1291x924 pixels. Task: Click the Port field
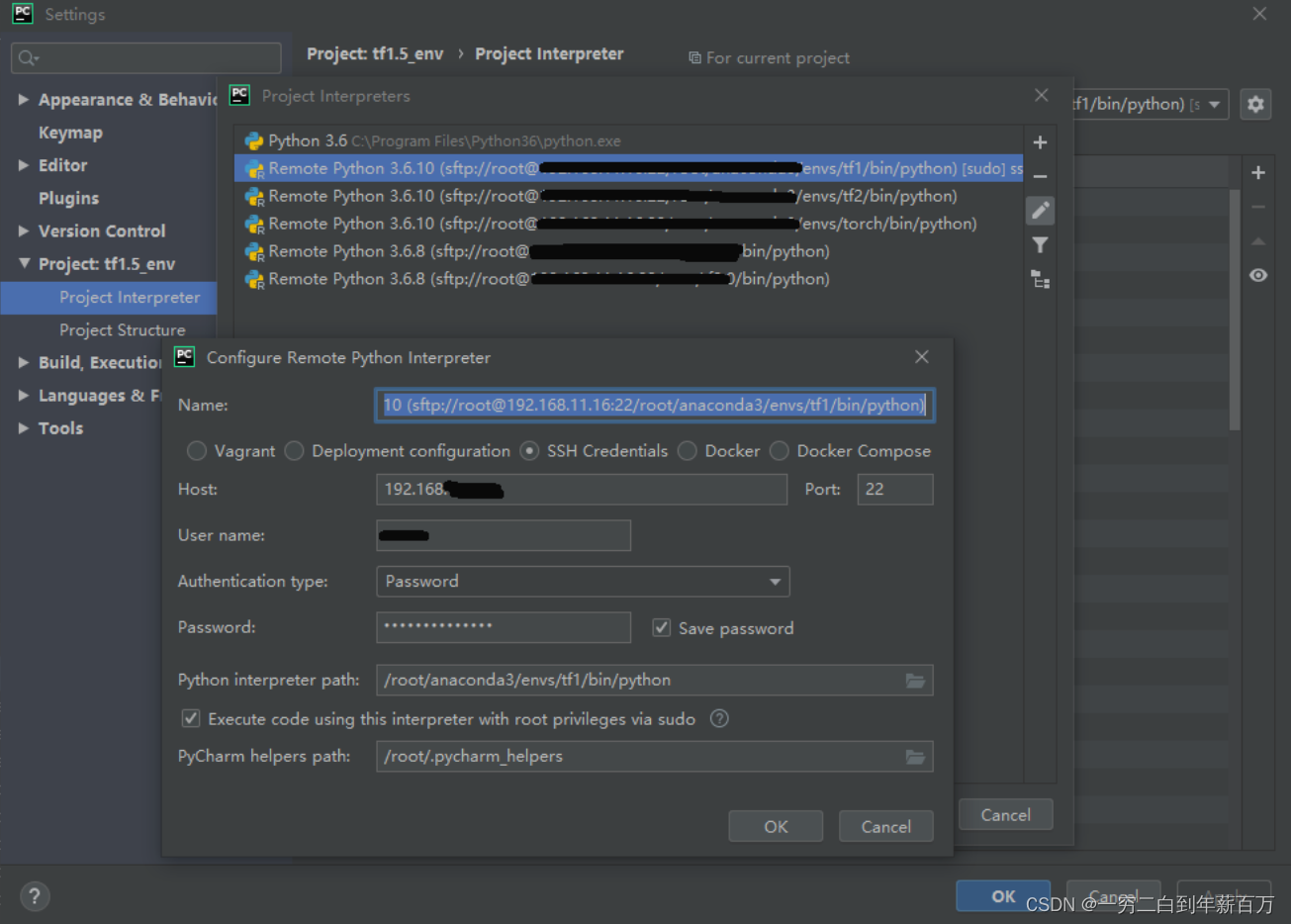[894, 490]
